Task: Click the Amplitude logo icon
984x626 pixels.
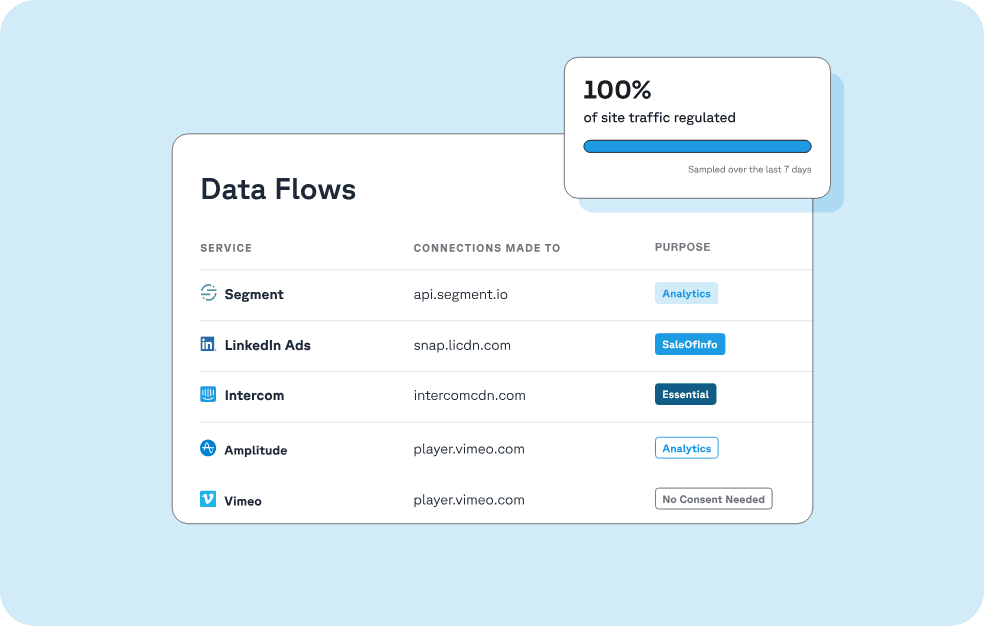Action: click(x=207, y=448)
